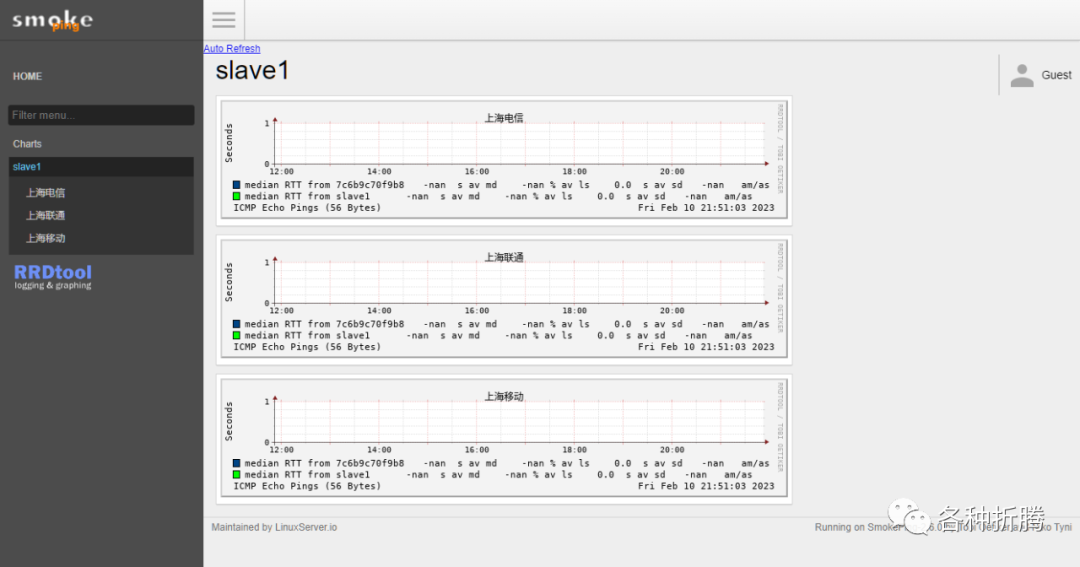Focus the Filter menu input field
The image size is (1080, 567).
point(101,115)
